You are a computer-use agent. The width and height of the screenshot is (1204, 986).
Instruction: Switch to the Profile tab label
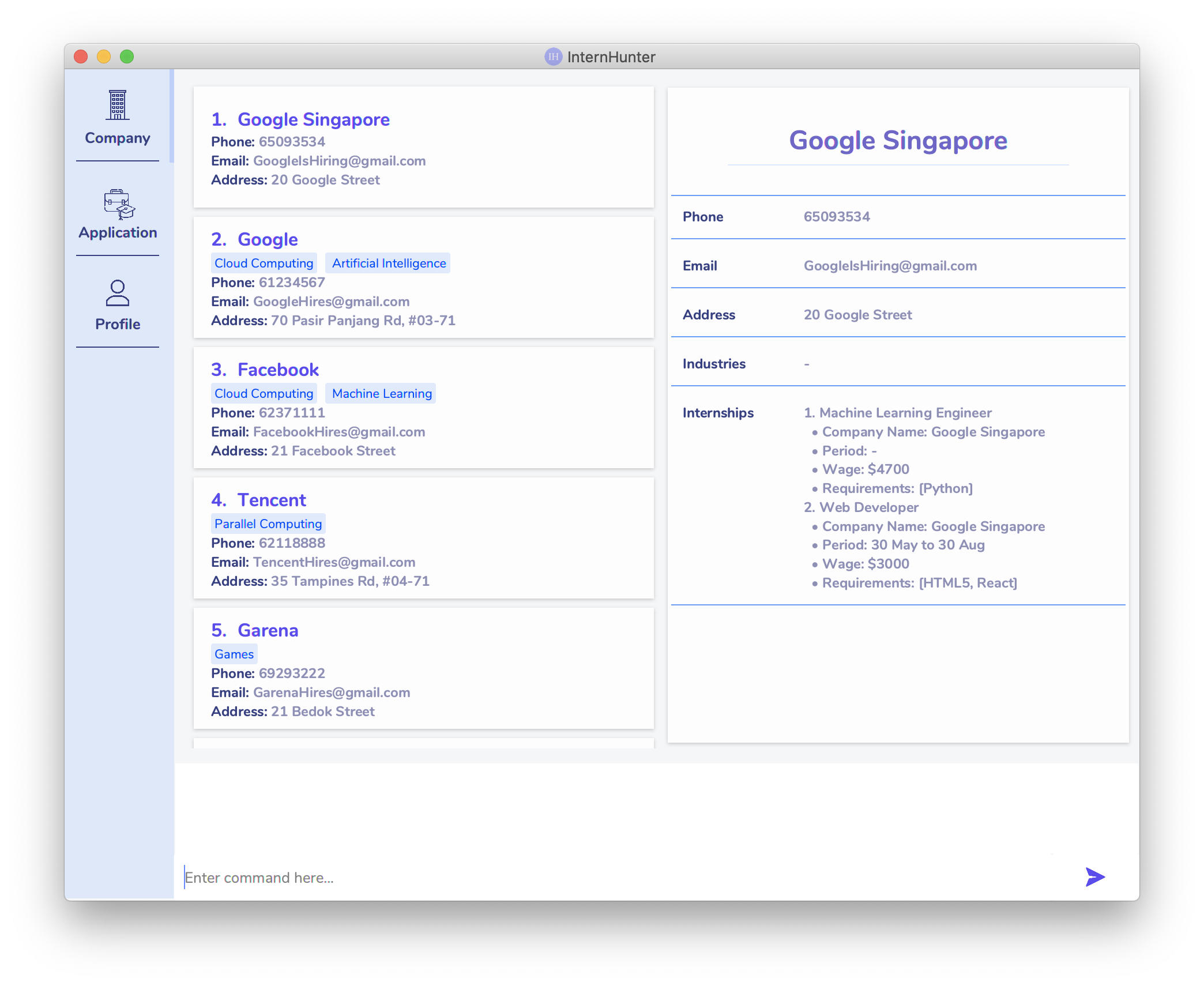pyautogui.click(x=118, y=324)
